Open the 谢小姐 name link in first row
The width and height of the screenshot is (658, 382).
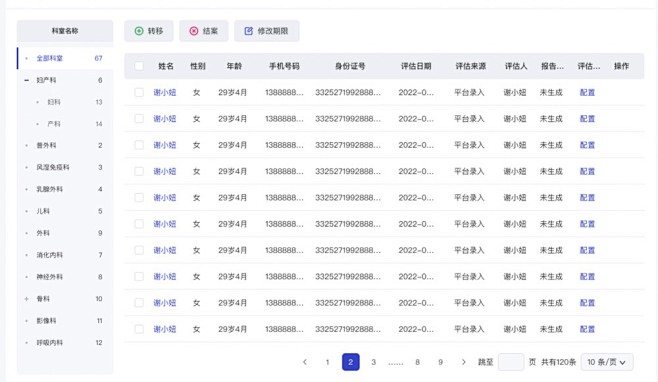point(164,92)
